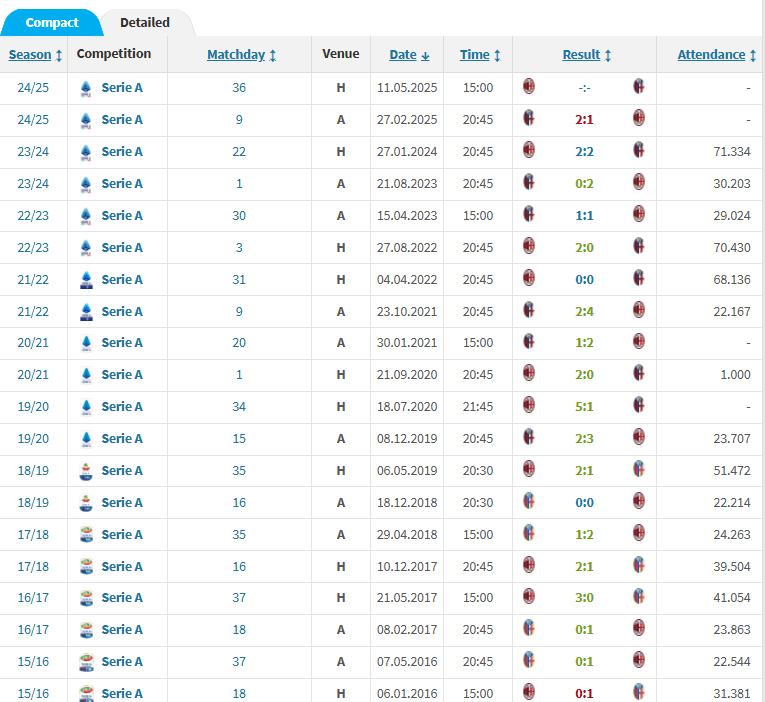This screenshot has height=702, width=765.
Task: Click the away team crest in the 15.04.2023 row
Action: coord(639,214)
